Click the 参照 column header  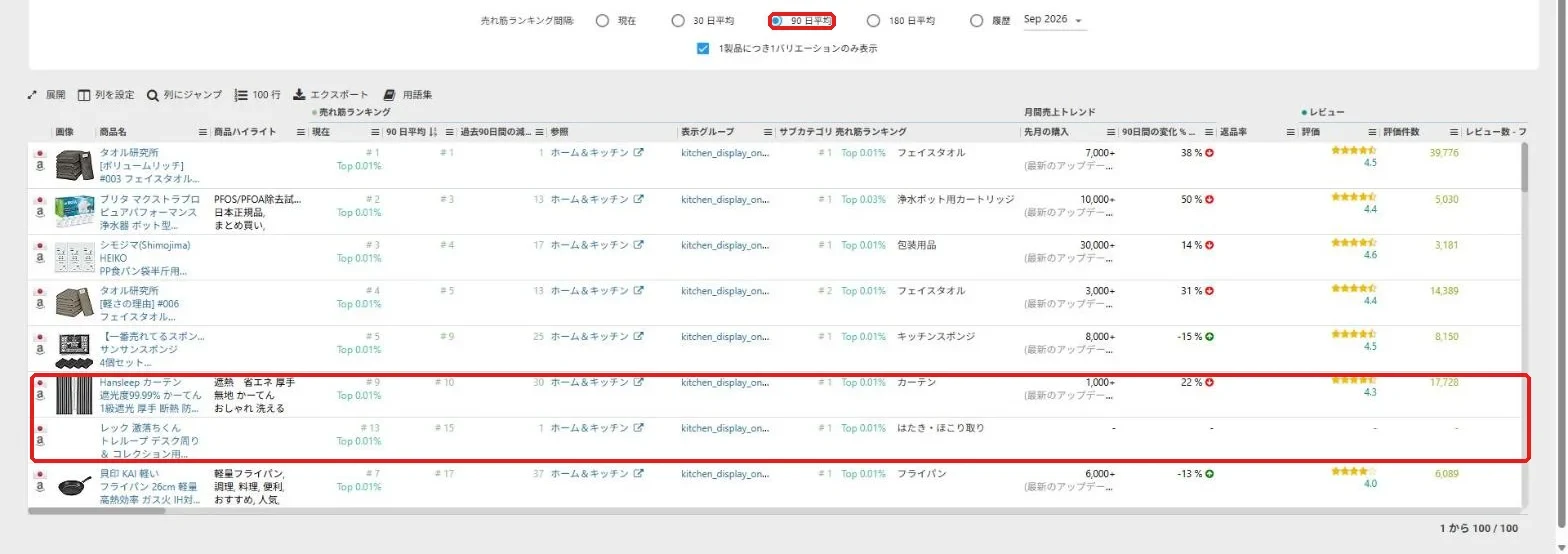pyautogui.click(x=560, y=132)
